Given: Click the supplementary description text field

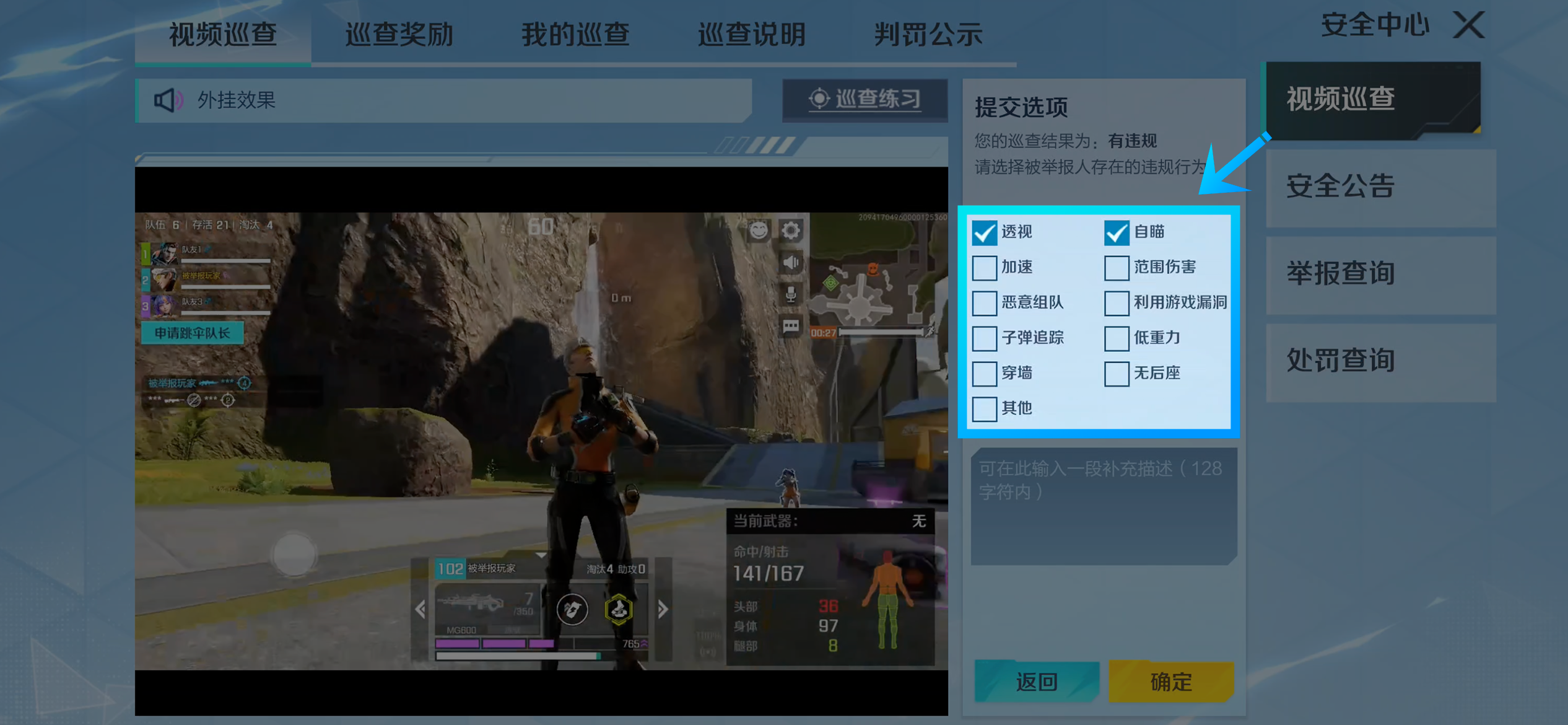Looking at the screenshot, I should (1104, 506).
